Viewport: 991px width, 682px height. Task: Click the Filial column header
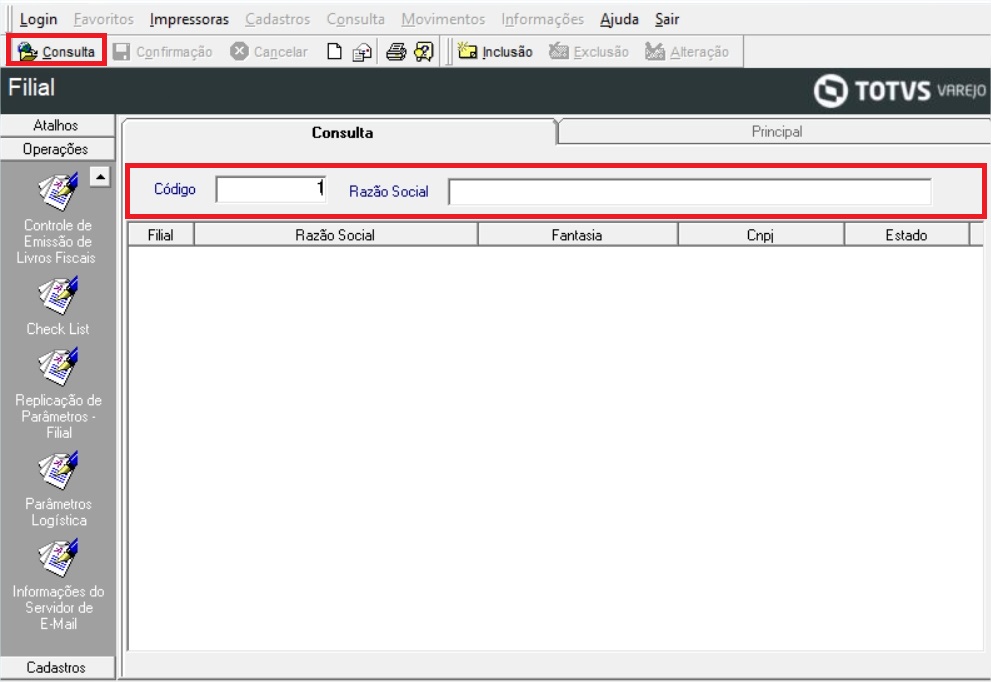161,235
